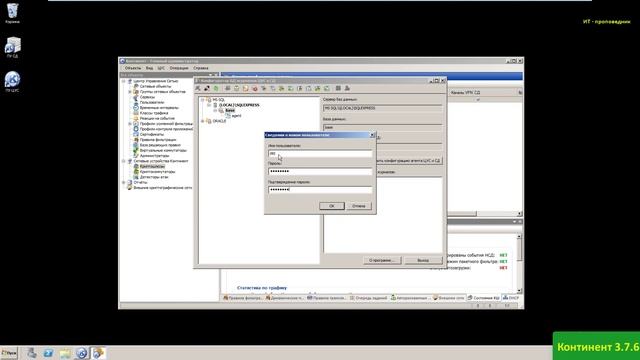Click the Статистика по трафику heading

pyautogui.click(x=262, y=288)
